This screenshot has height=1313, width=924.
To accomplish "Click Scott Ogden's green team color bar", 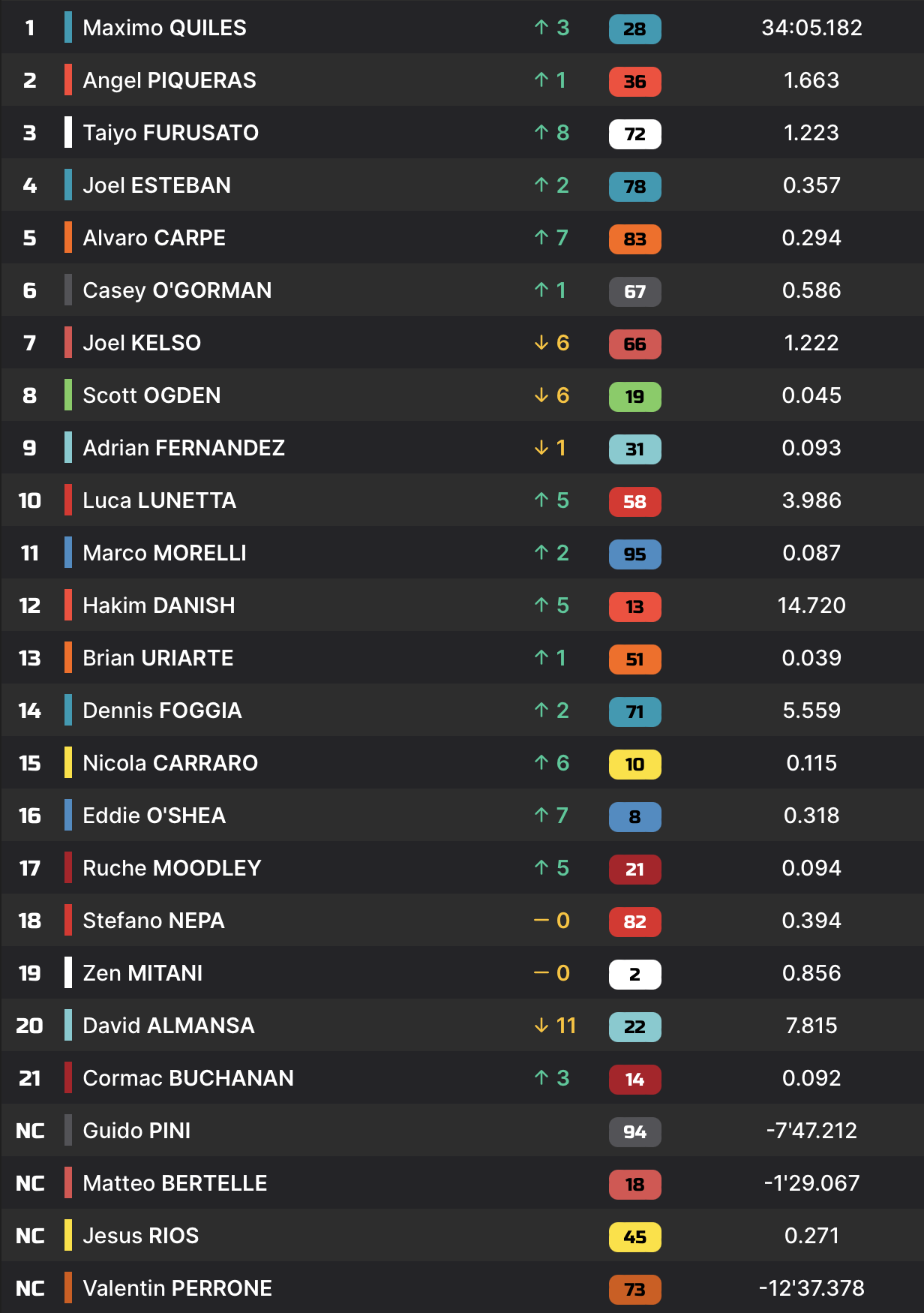I will (68, 395).
